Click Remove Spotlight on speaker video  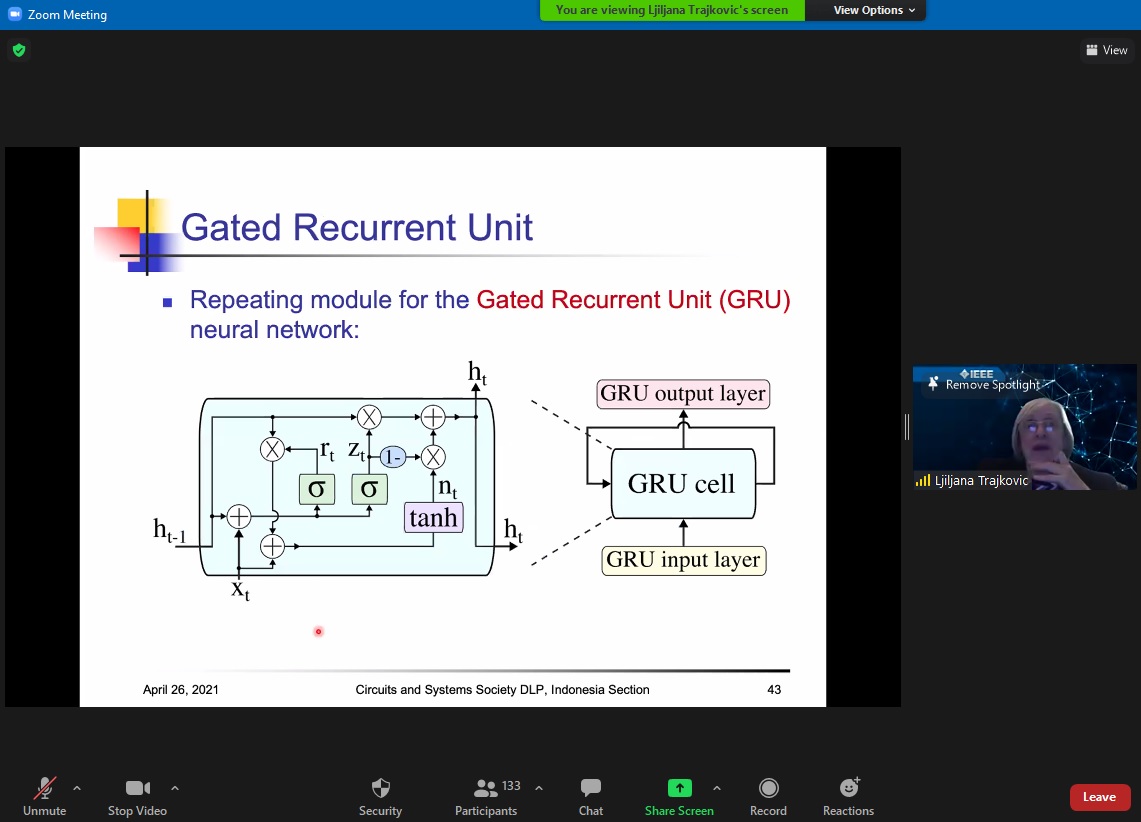tap(985, 385)
